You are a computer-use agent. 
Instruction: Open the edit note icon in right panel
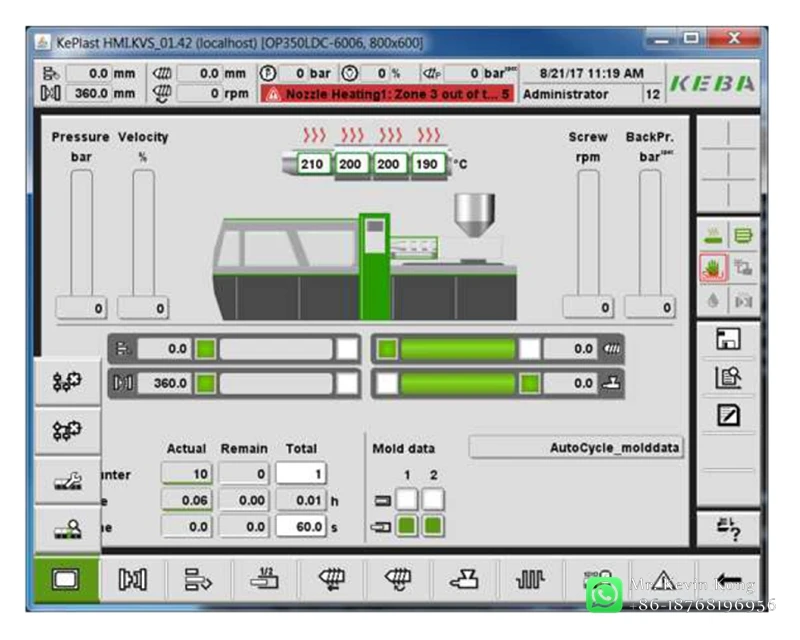tap(727, 414)
